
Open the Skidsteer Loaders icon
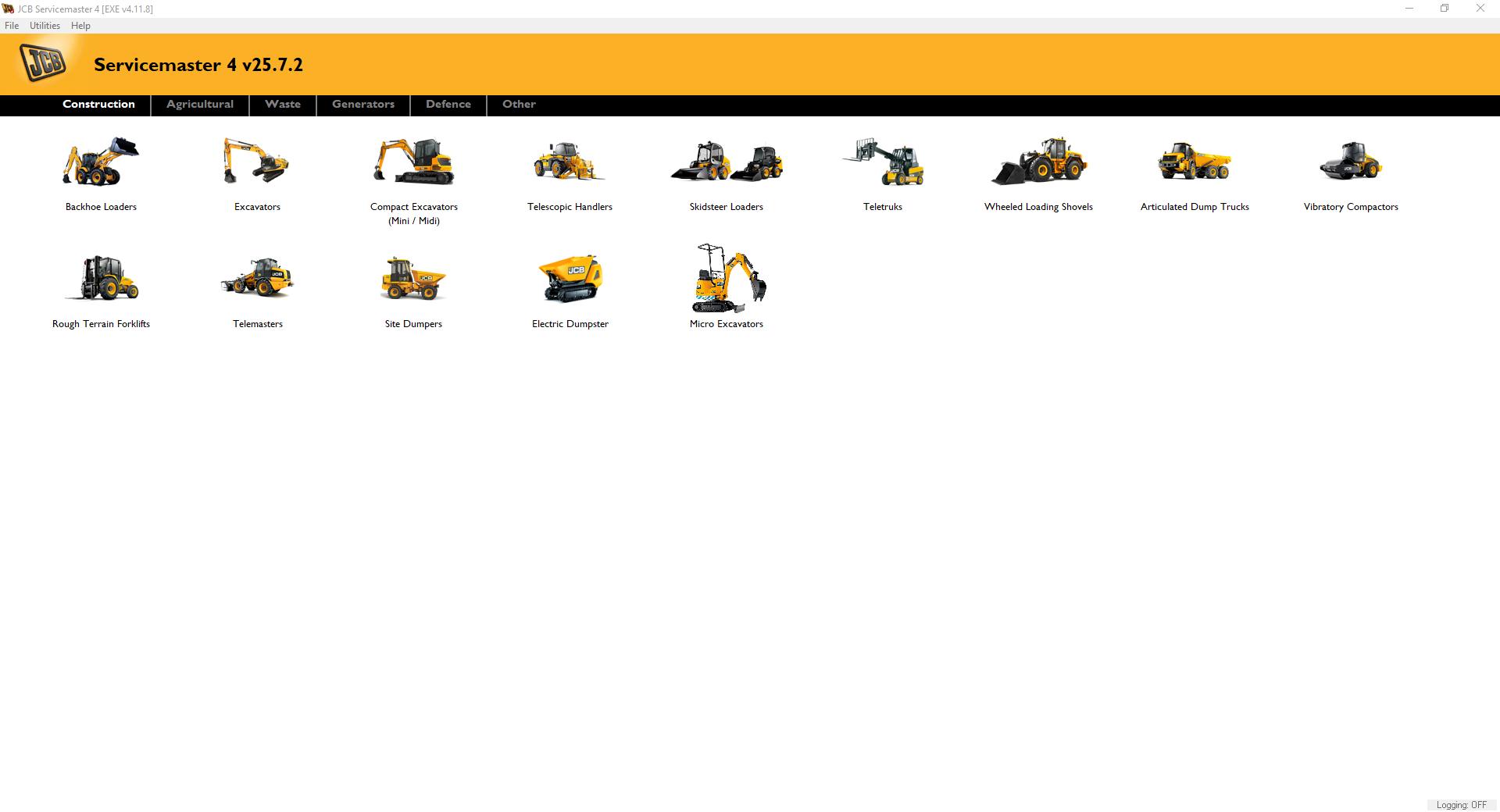(x=726, y=162)
